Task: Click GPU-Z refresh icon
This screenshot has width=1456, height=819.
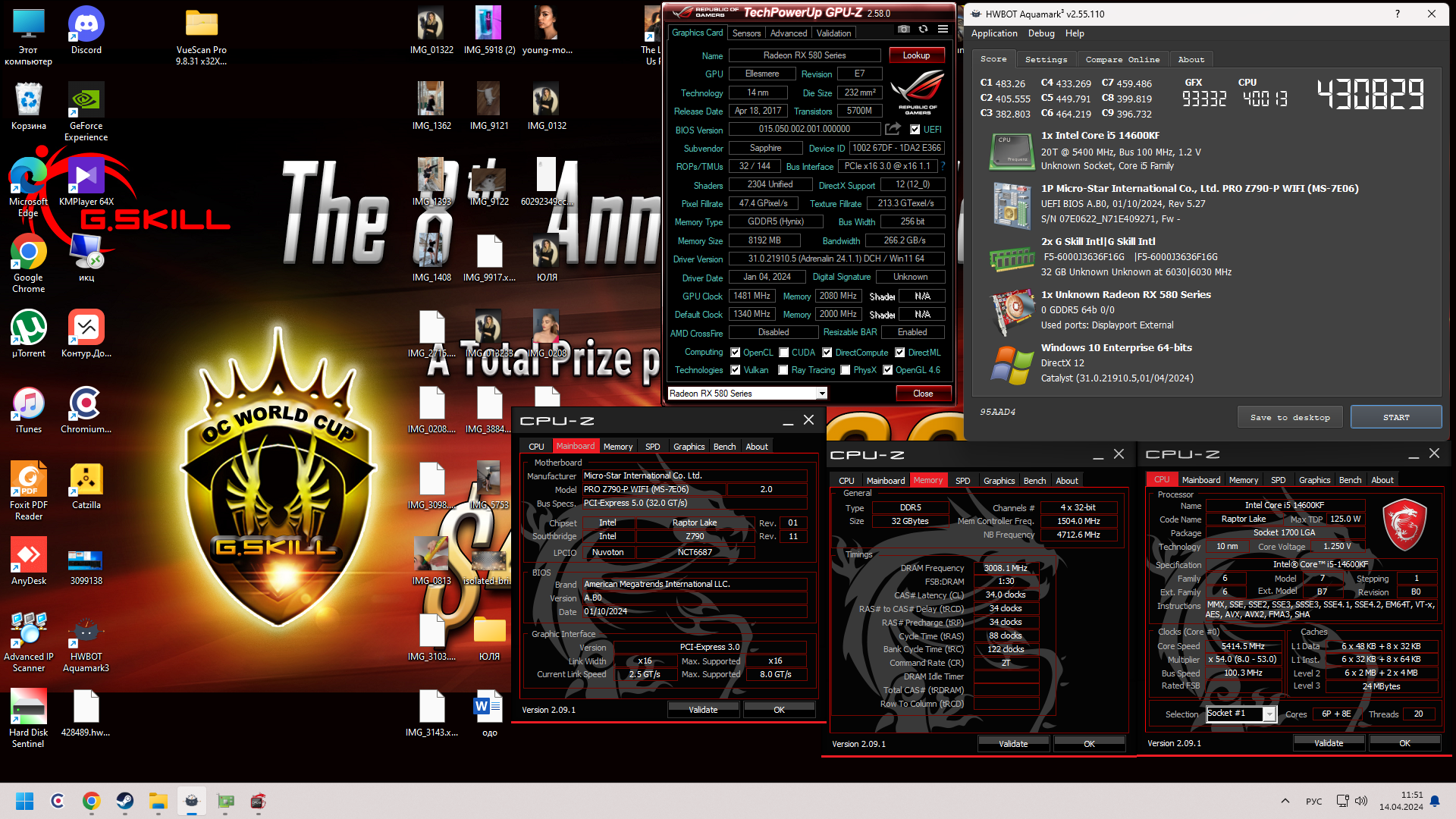Action: [x=923, y=29]
